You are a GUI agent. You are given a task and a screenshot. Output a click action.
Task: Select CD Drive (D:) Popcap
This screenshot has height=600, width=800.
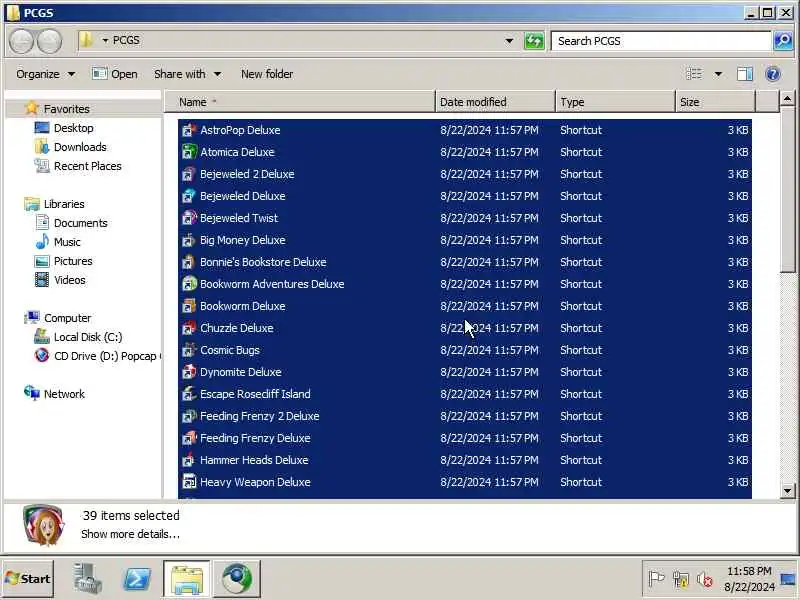coord(97,356)
